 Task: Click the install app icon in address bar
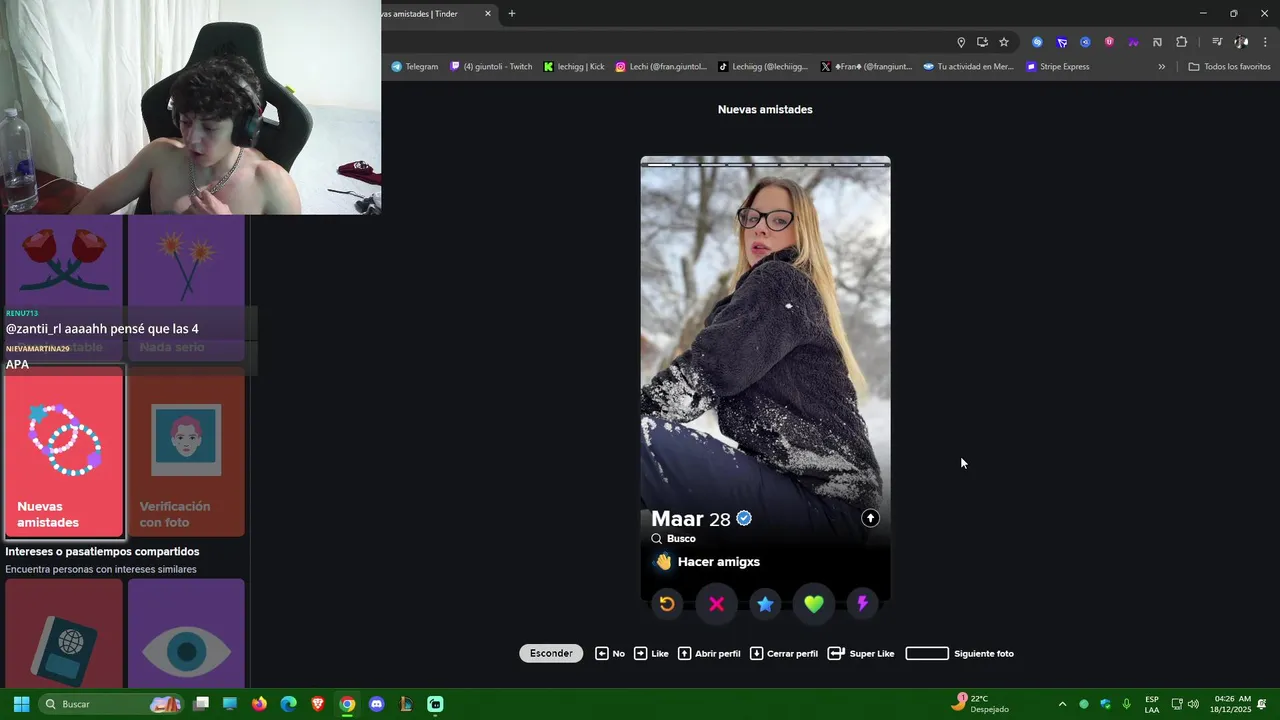point(982,42)
